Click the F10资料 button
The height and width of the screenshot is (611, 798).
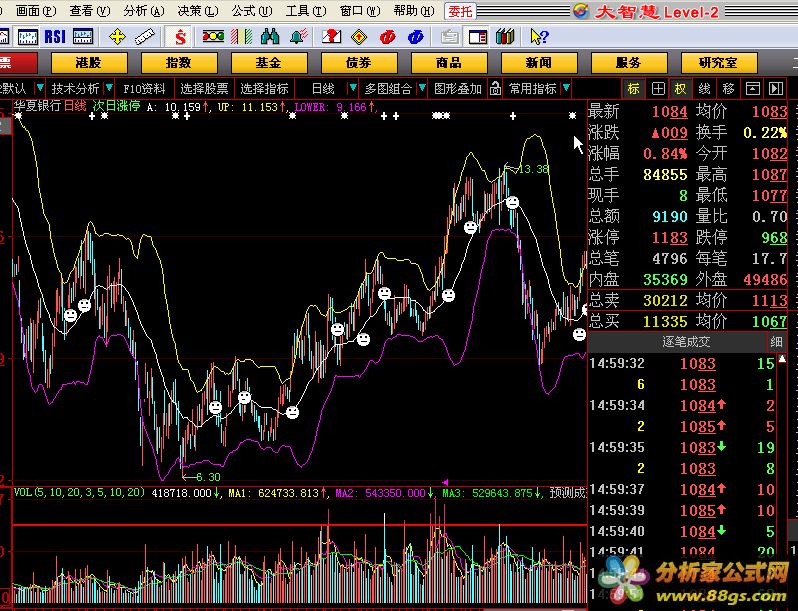point(145,89)
